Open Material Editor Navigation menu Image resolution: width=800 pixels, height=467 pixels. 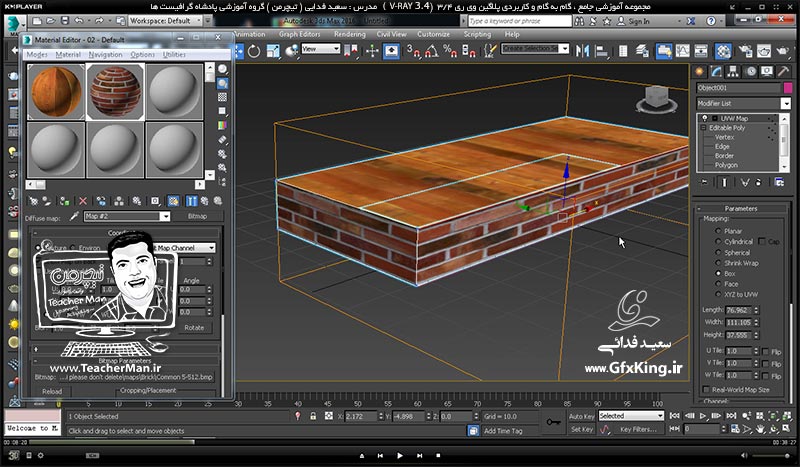click(105, 55)
